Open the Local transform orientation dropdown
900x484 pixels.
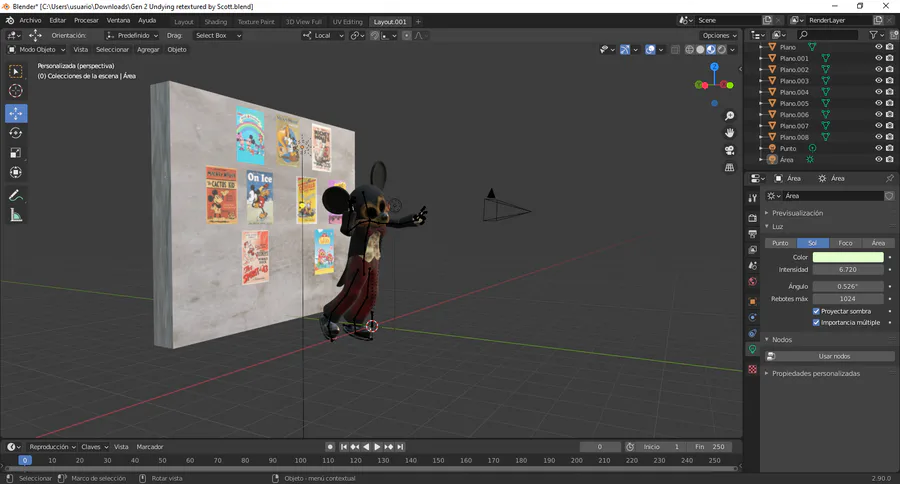pos(323,36)
